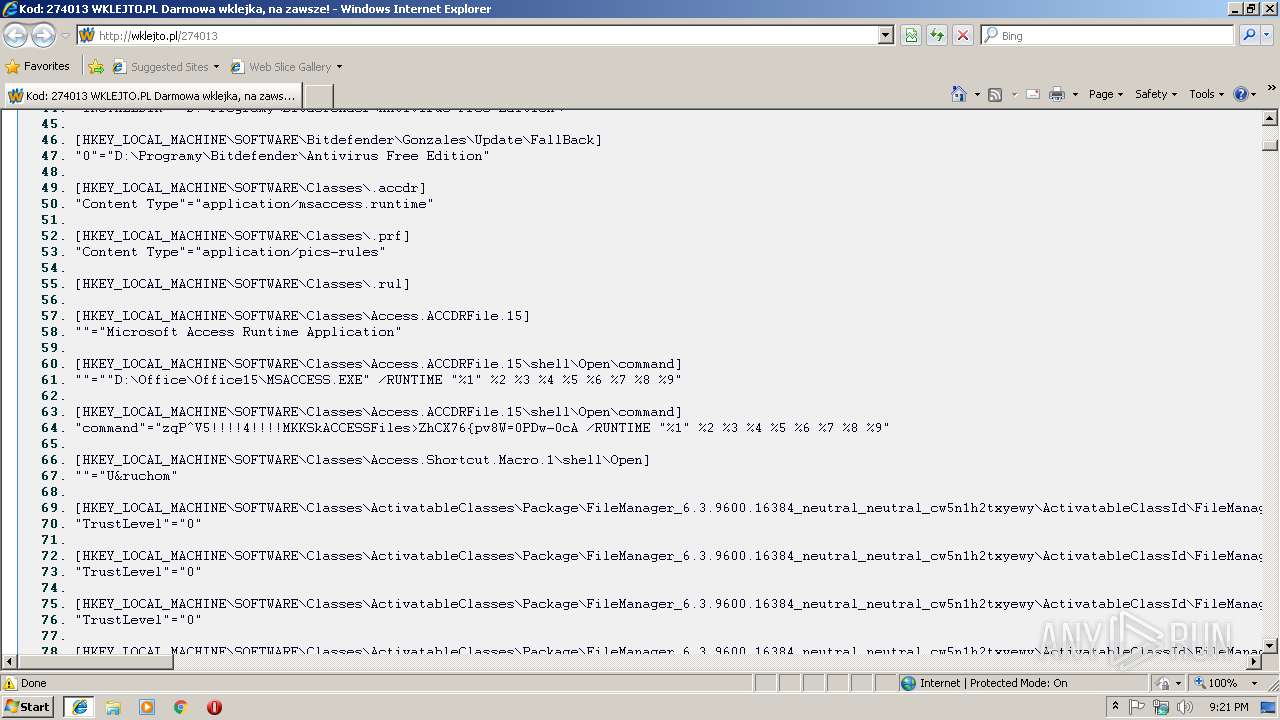Click the wklejto.pl address bar
The image size is (1280, 720).
477,36
